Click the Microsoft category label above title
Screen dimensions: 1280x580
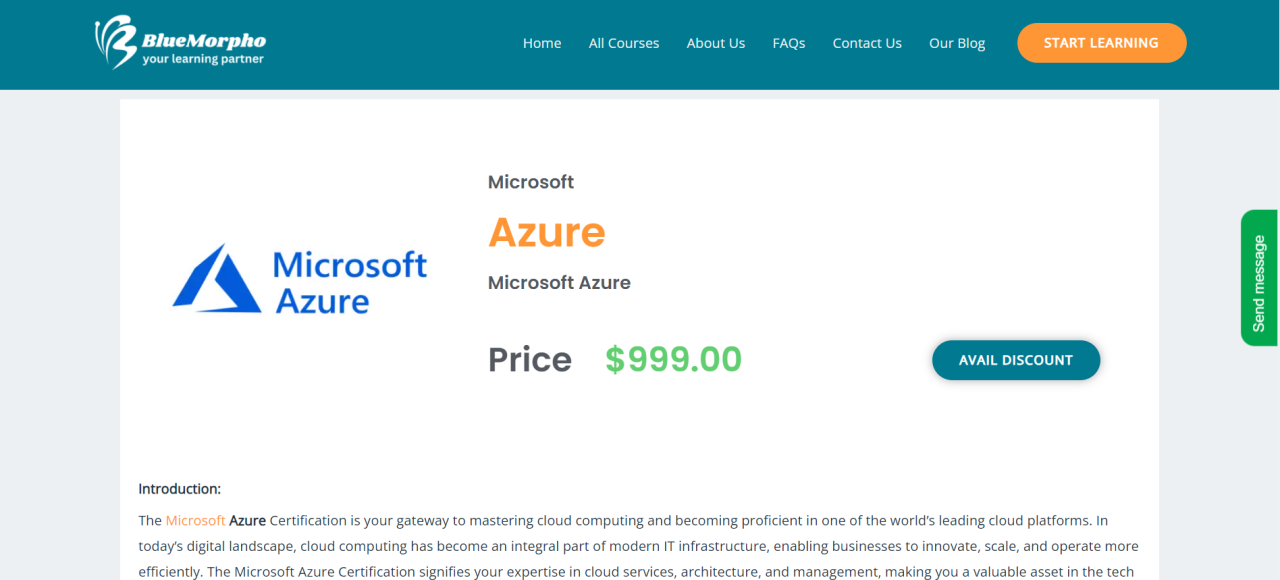(x=531, y=182)
